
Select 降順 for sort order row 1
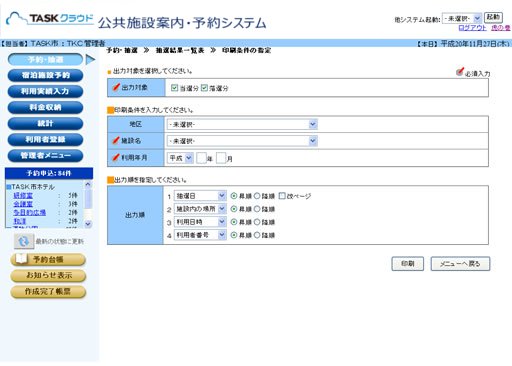[257, 196]
